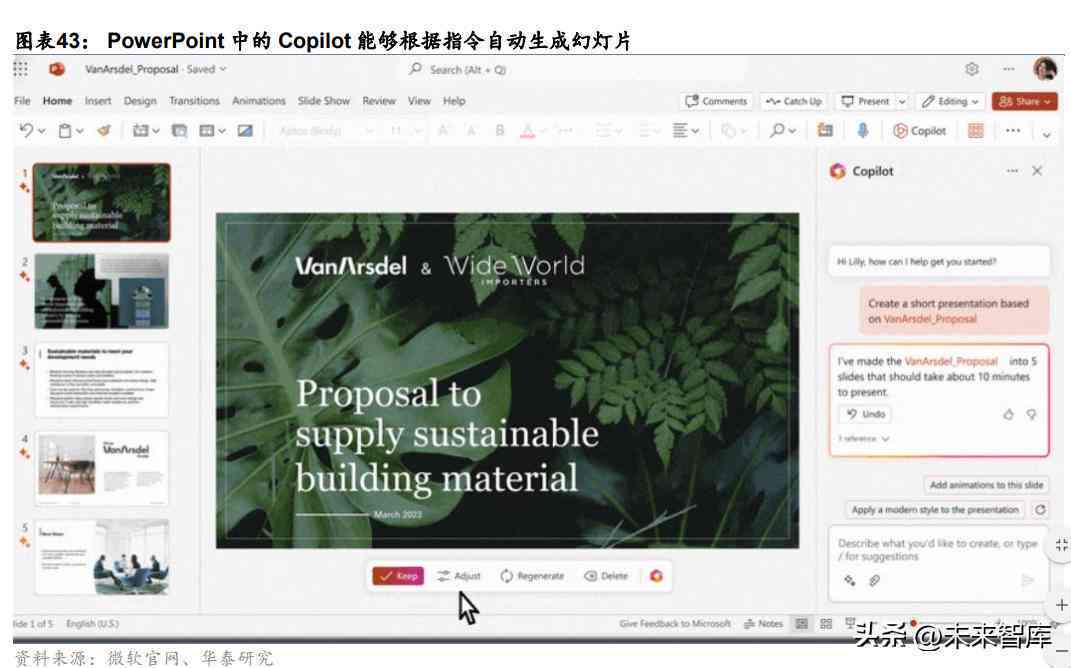
Task: Click Undo in Copilot response
Action: coord(865,414)
